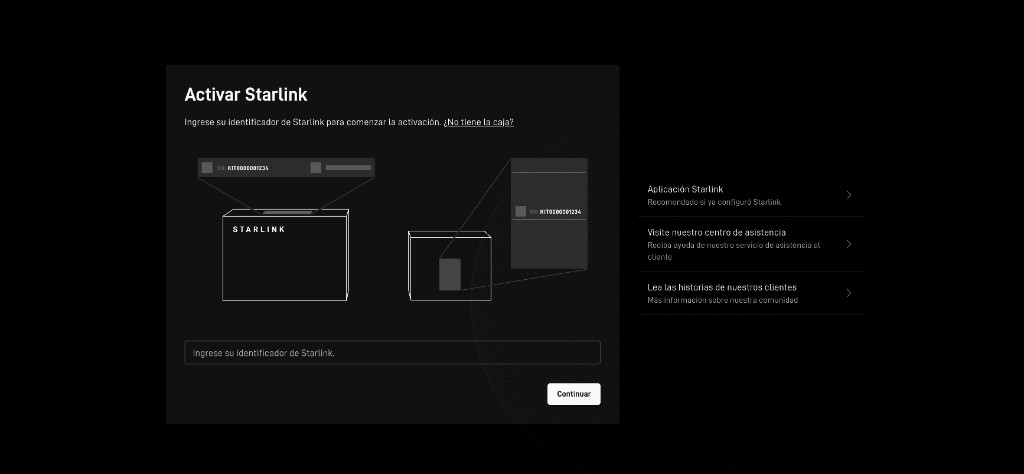Screen dimensions: 1024x474
Task: Click the Continuar button
Action: coord(573,394)
